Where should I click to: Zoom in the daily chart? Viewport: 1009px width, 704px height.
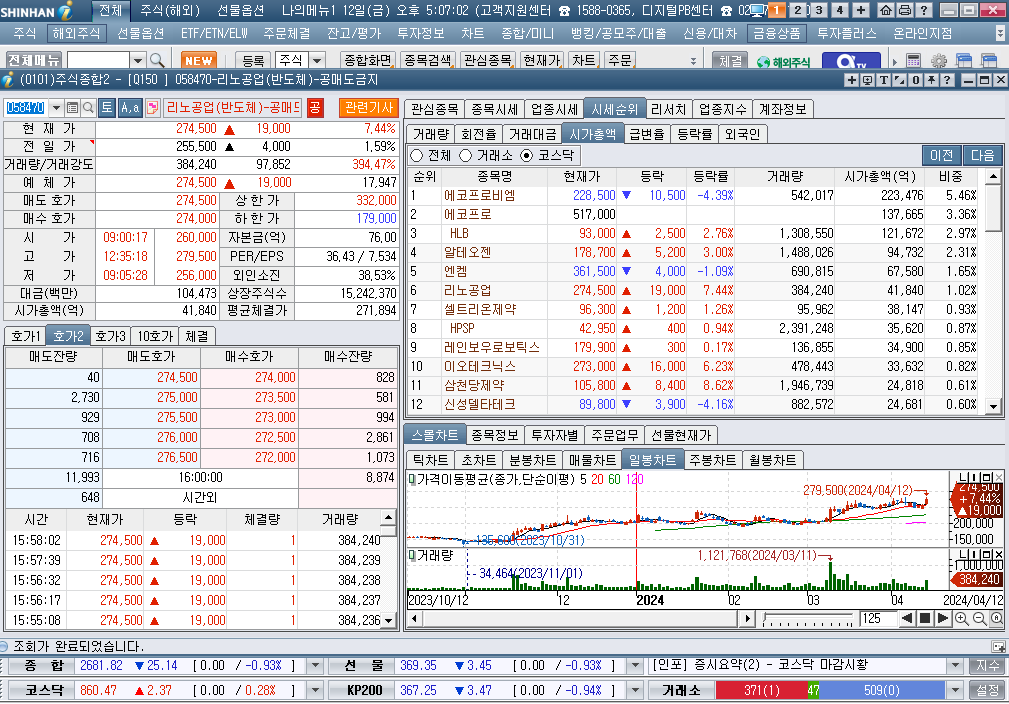[x=961, y=618]
